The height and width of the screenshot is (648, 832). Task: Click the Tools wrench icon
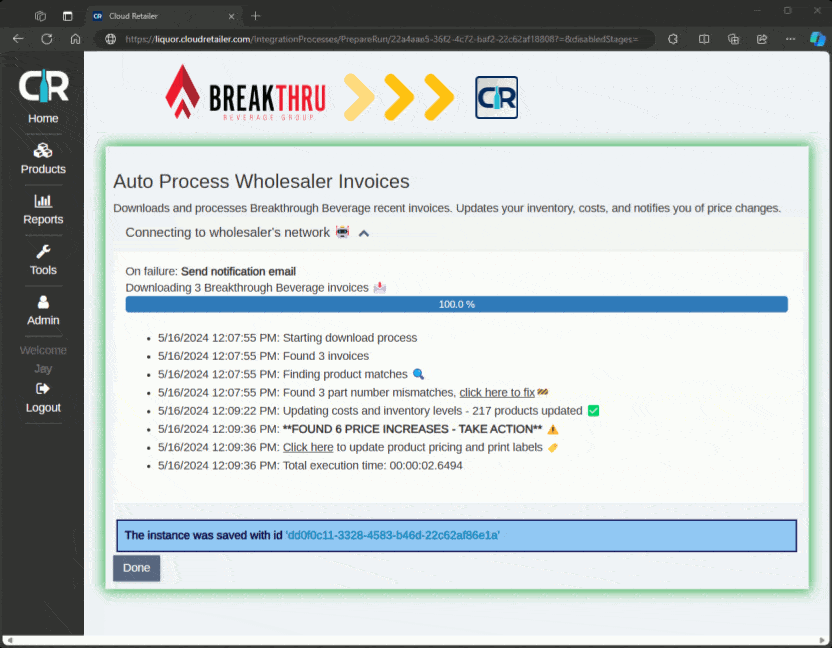pyautogui.click(x=43, y=252)
